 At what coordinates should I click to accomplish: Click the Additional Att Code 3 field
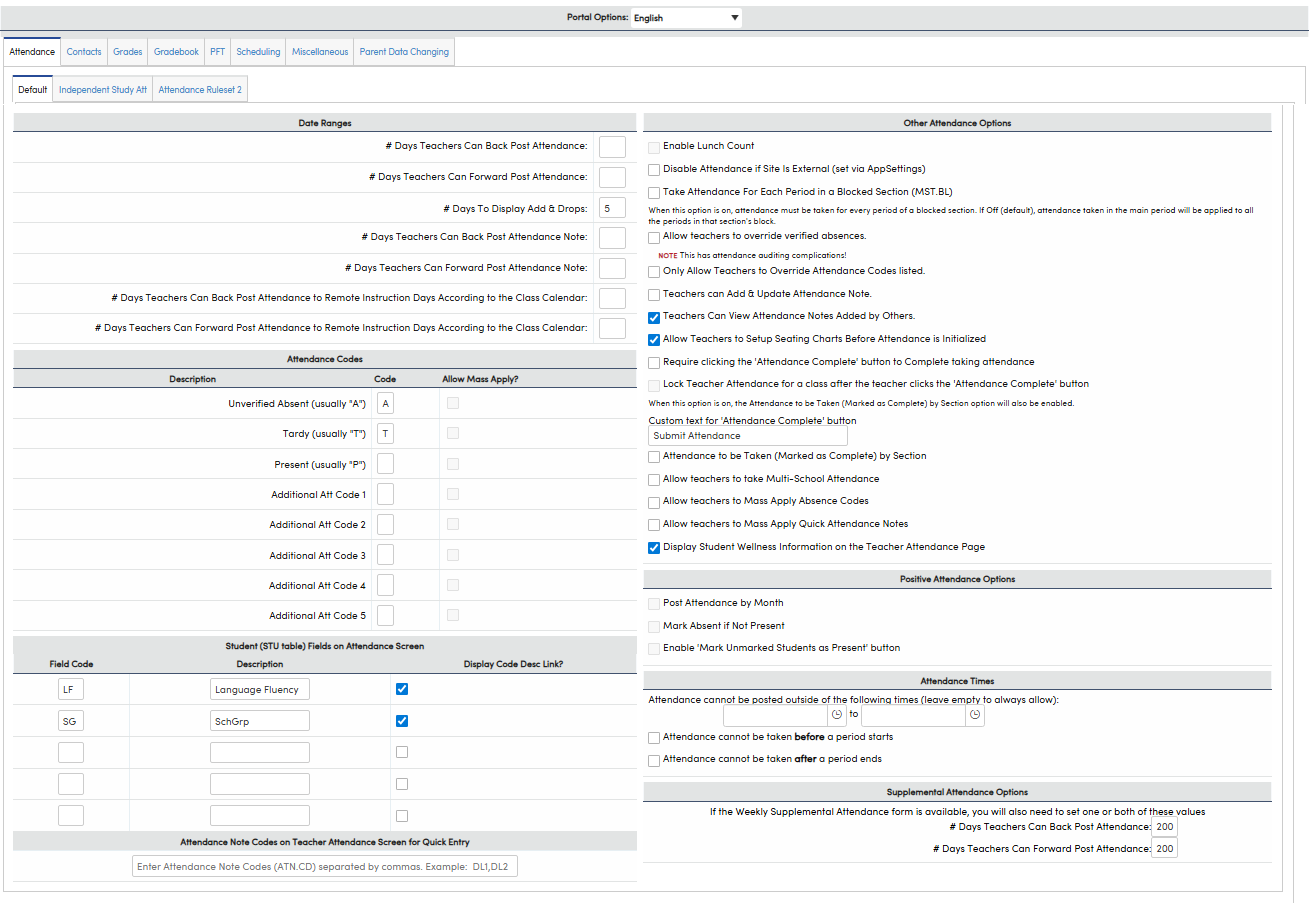pyautogui.click(x=385, y=555)
